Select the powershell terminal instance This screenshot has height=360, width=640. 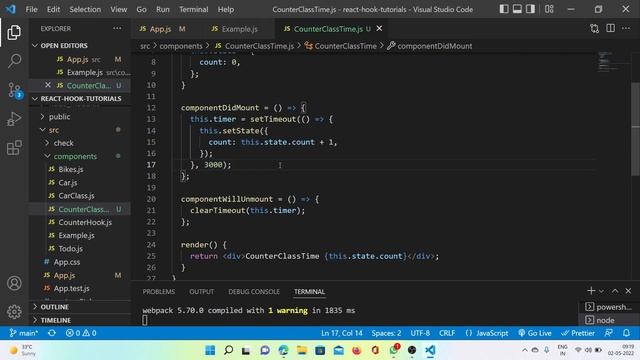coord(609,307)
